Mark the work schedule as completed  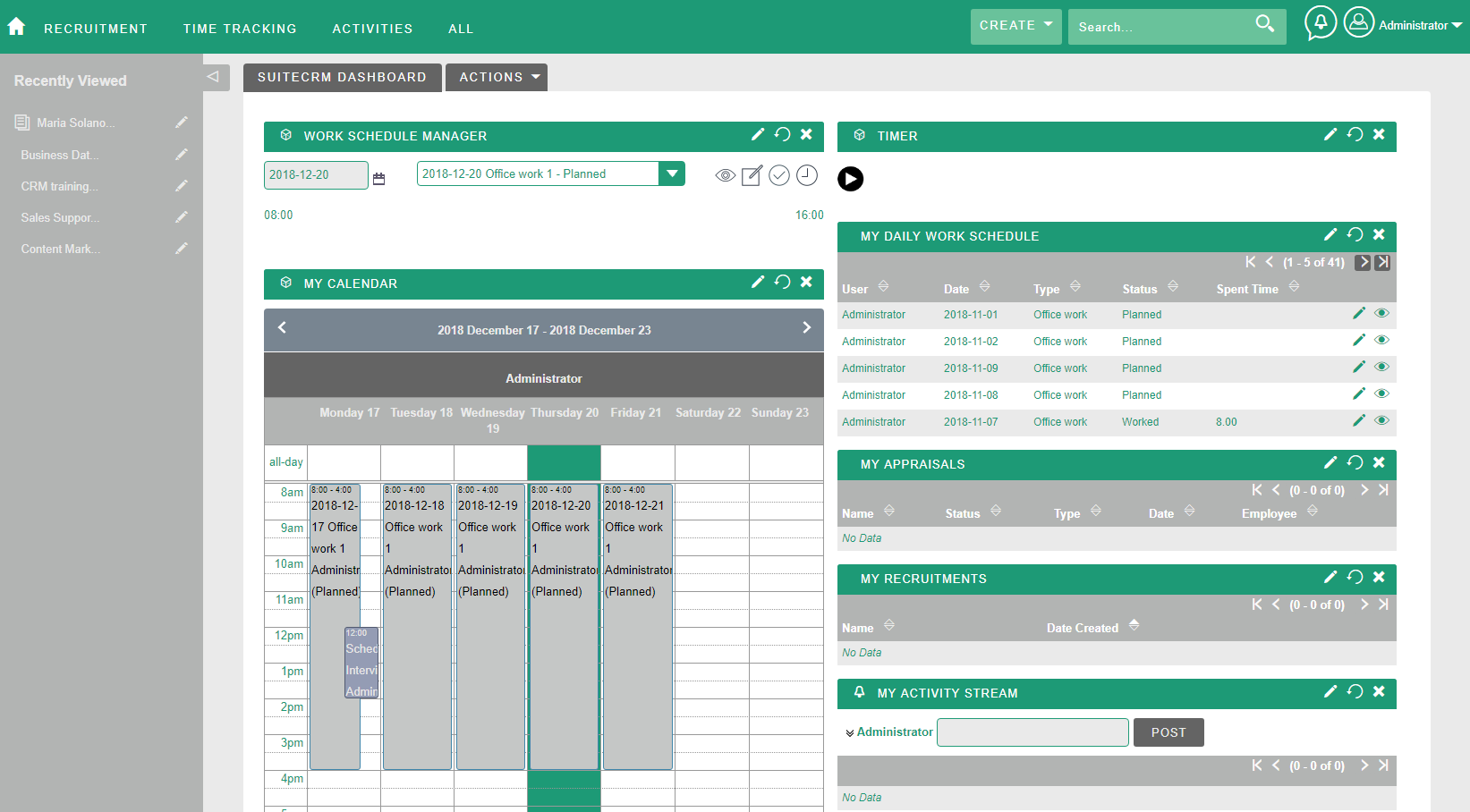pos(779,175)
